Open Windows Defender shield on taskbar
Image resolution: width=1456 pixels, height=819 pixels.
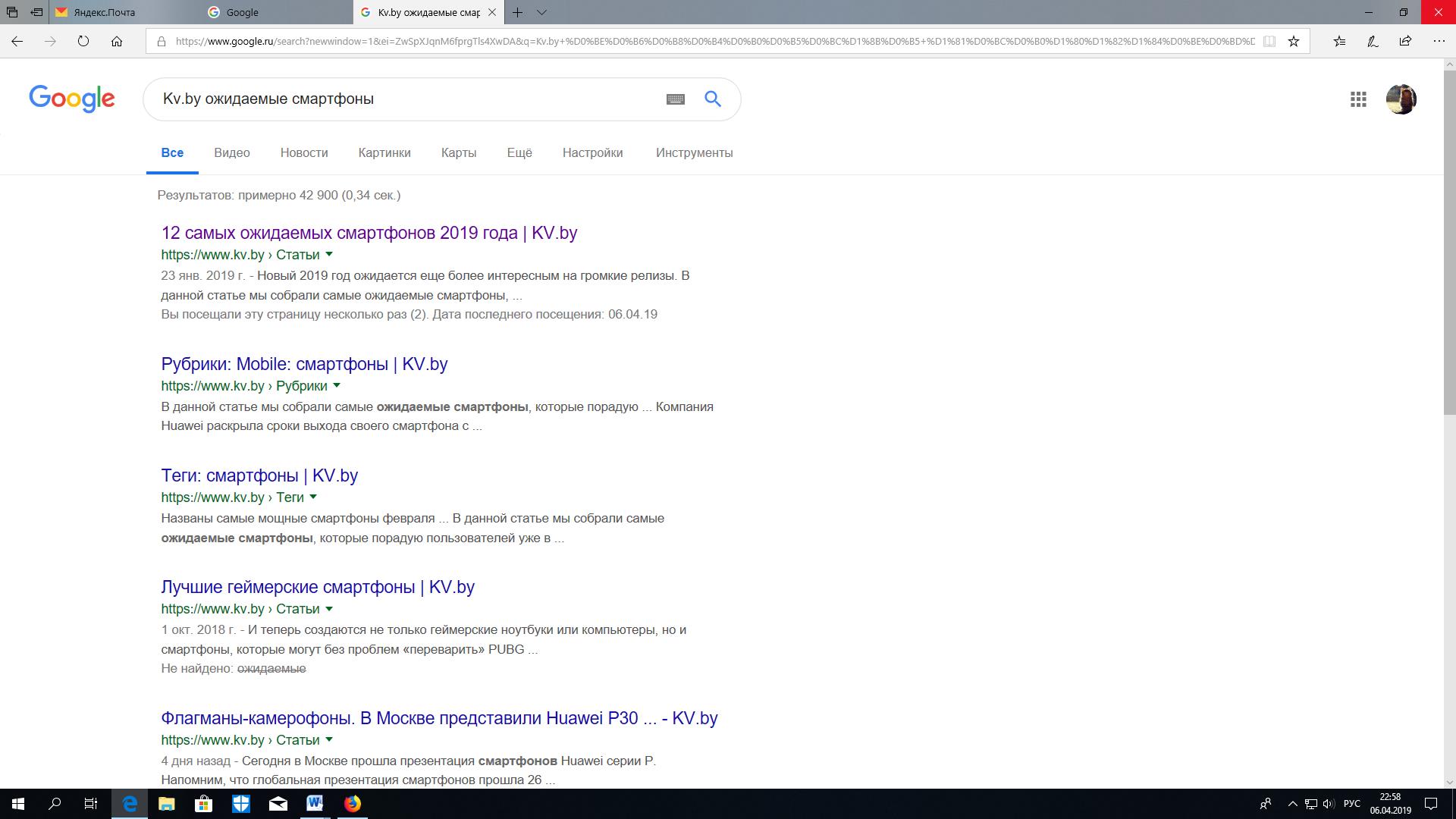(241, 804)
